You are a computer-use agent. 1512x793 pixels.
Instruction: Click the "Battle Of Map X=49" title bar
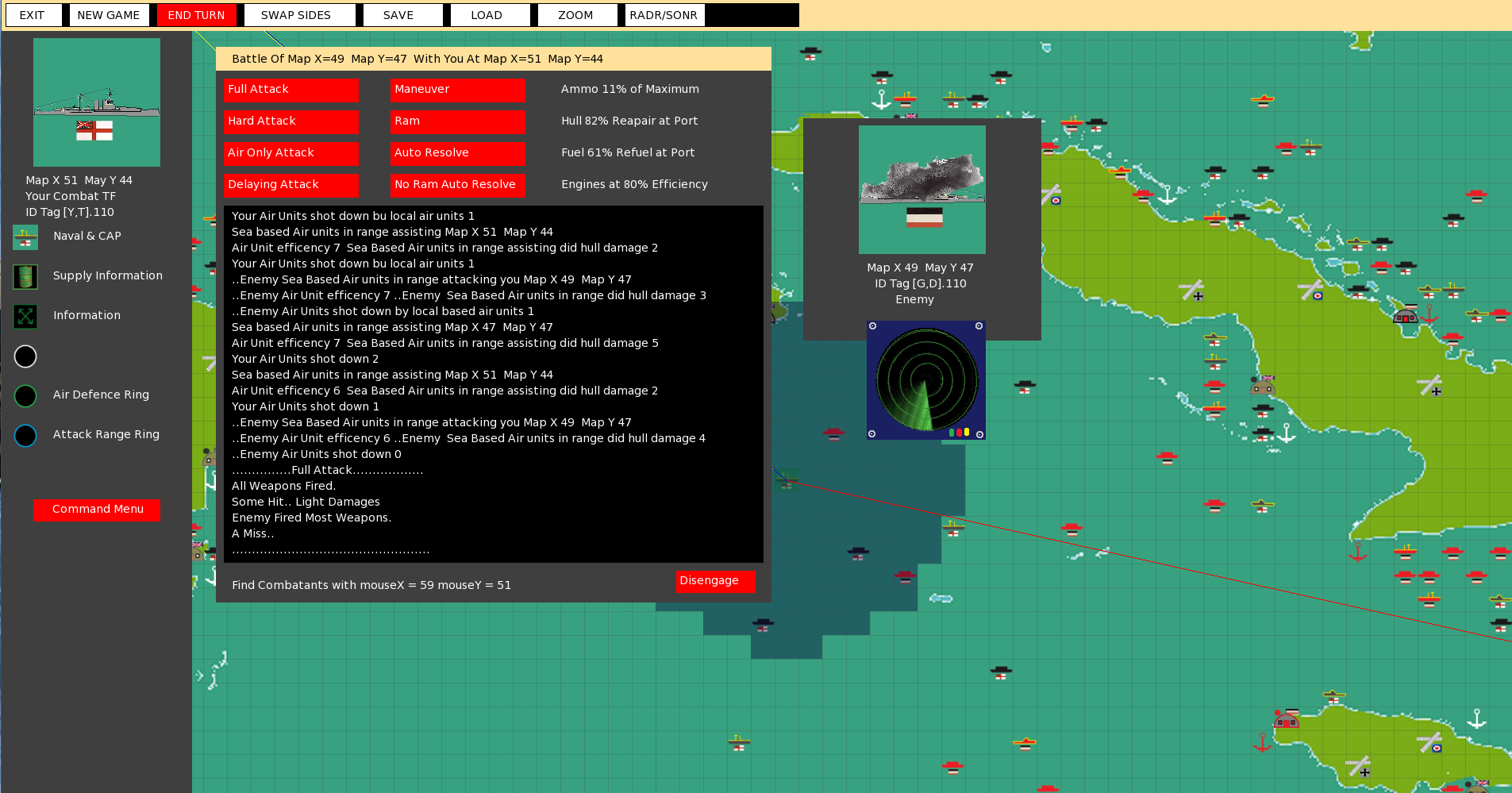point(494,59)
